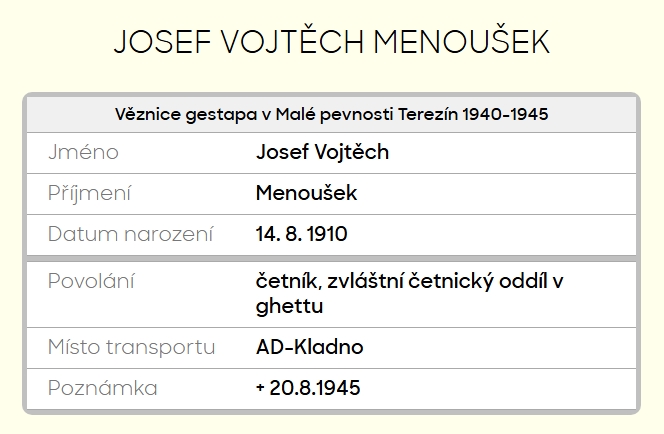This screenshot has width=664, height=434.
Task: Click the Jméno field label
Action: [x=83, y=153]
